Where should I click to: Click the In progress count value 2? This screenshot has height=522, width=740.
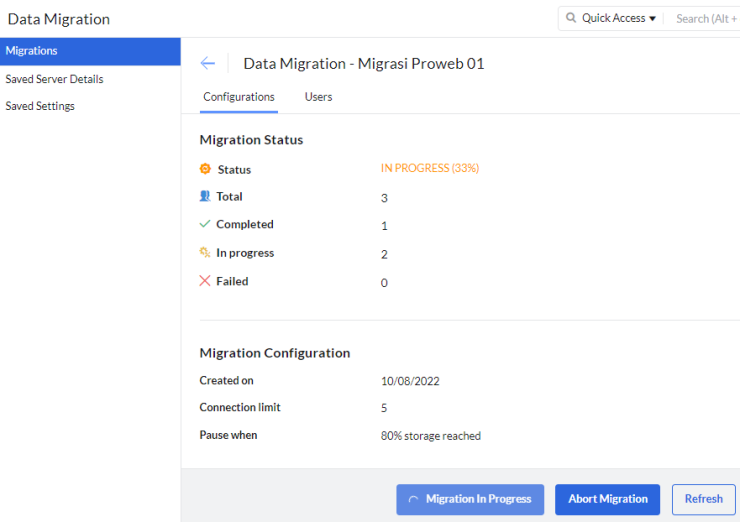(x=384, y=254)
